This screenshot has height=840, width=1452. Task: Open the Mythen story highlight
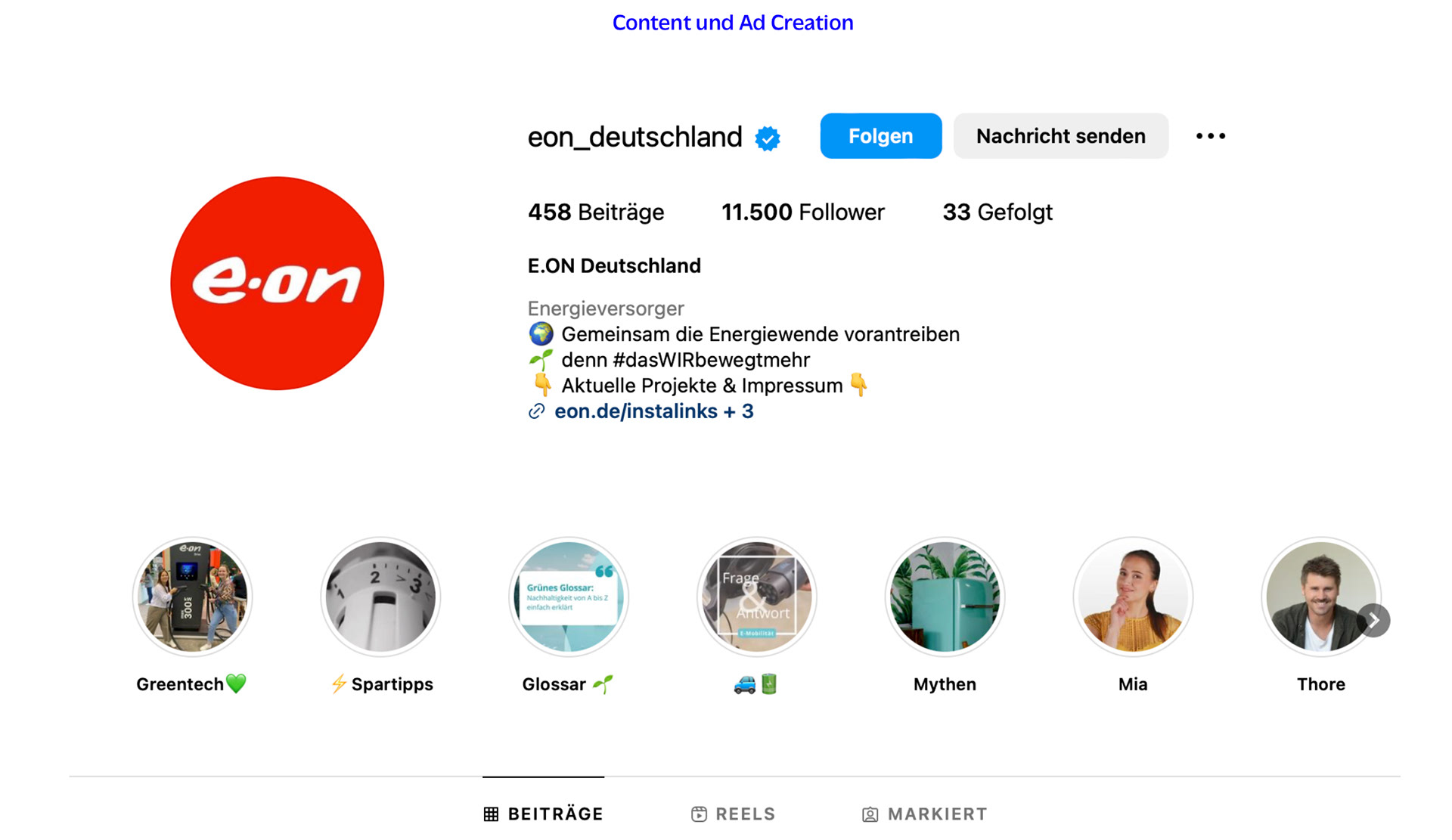[x=945, y=597]
